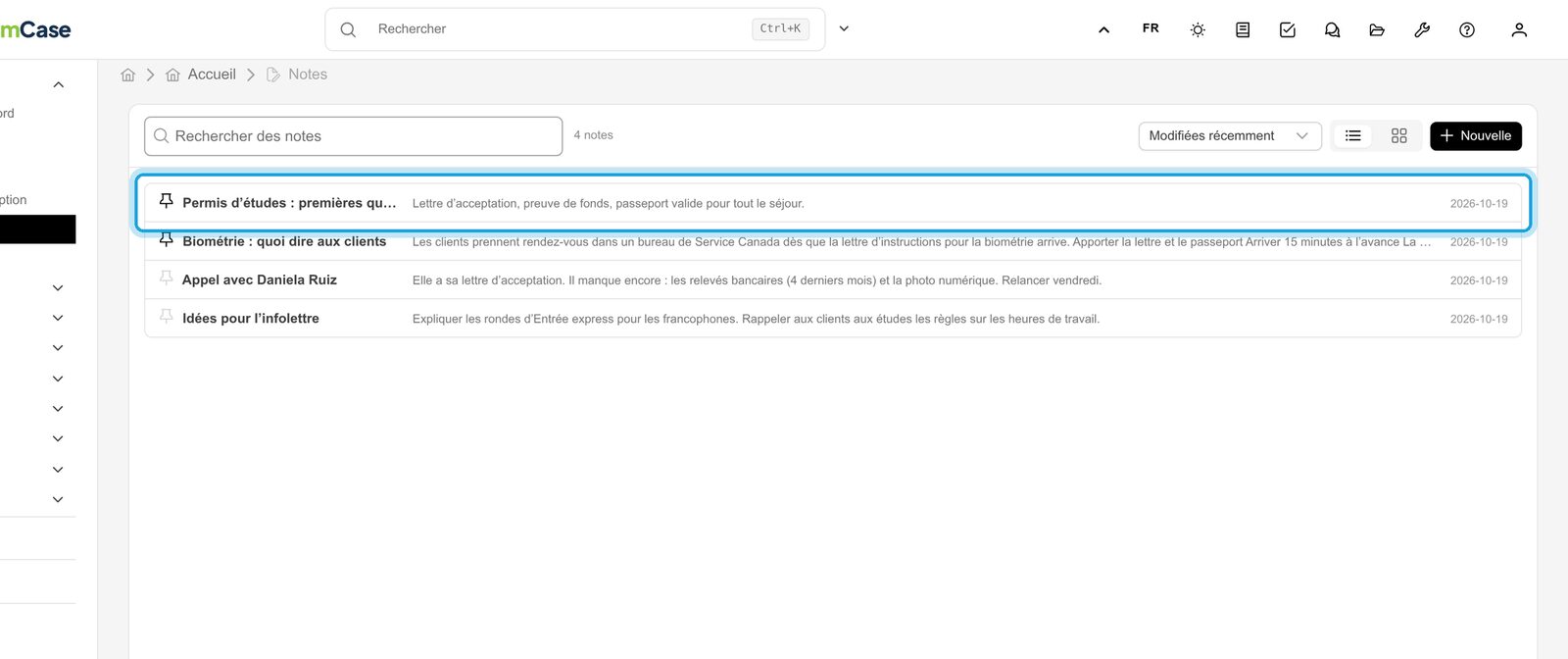The image size is (1568, 659).
Task: Collapse the sidebar section with the up chevron
Action: pos(59,84)
